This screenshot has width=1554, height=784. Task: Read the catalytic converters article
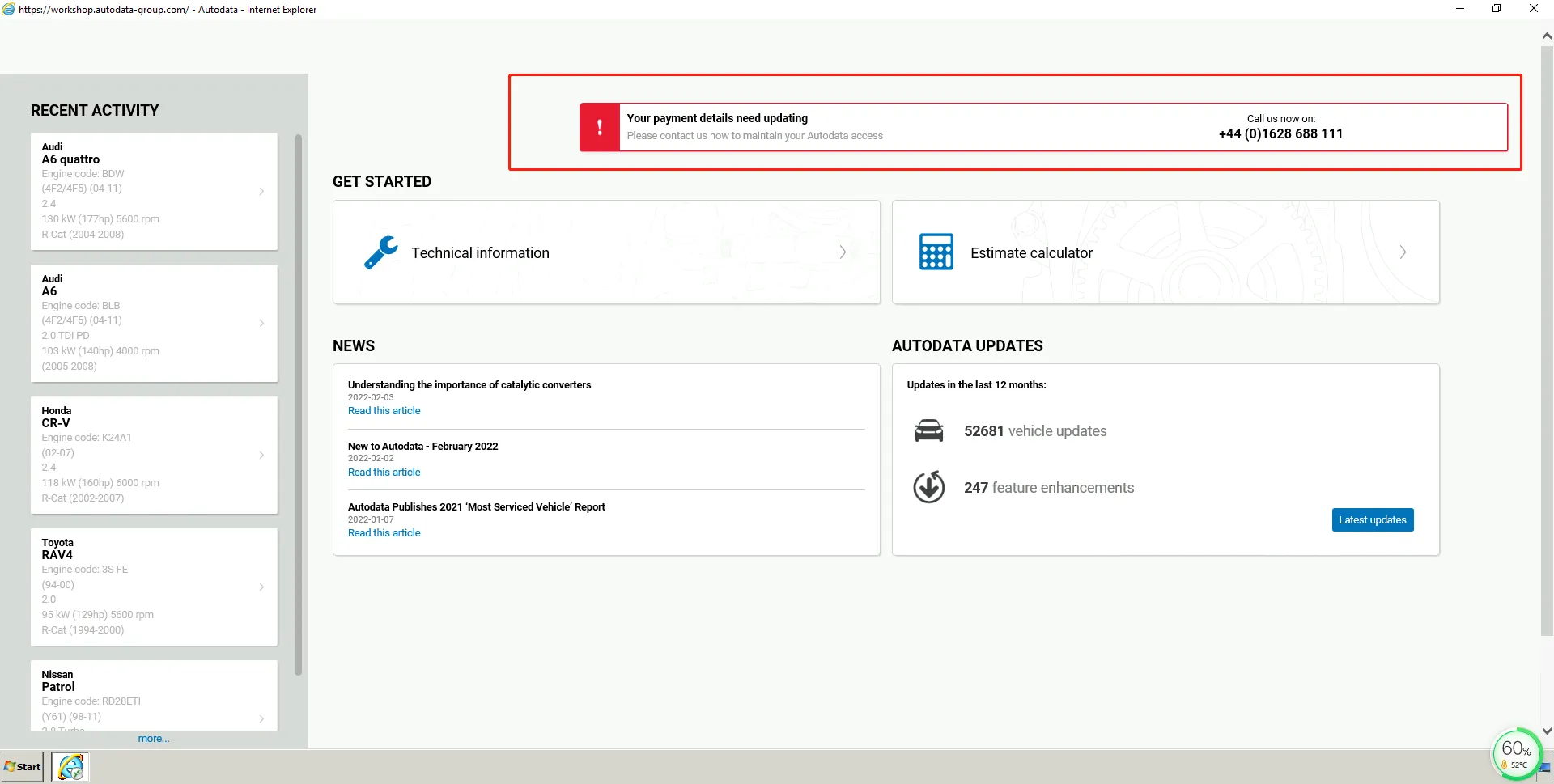384,411
